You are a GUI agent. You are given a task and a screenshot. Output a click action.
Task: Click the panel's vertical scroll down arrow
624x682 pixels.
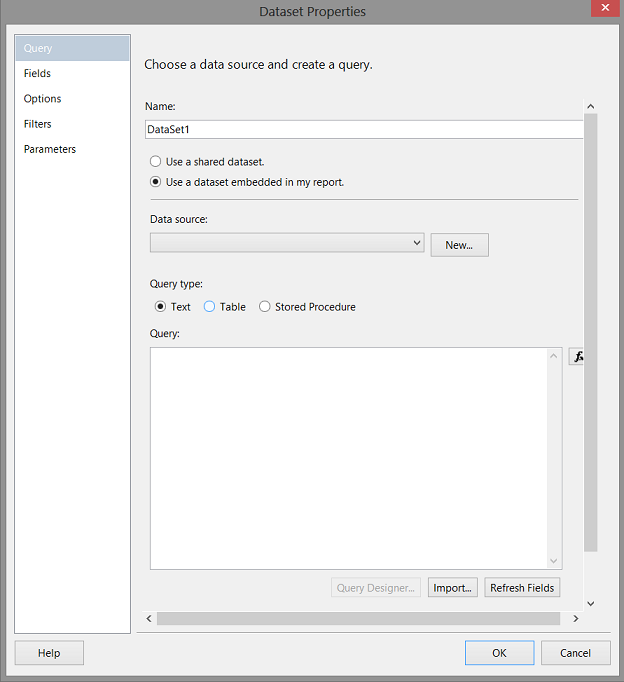pos(591,603)
